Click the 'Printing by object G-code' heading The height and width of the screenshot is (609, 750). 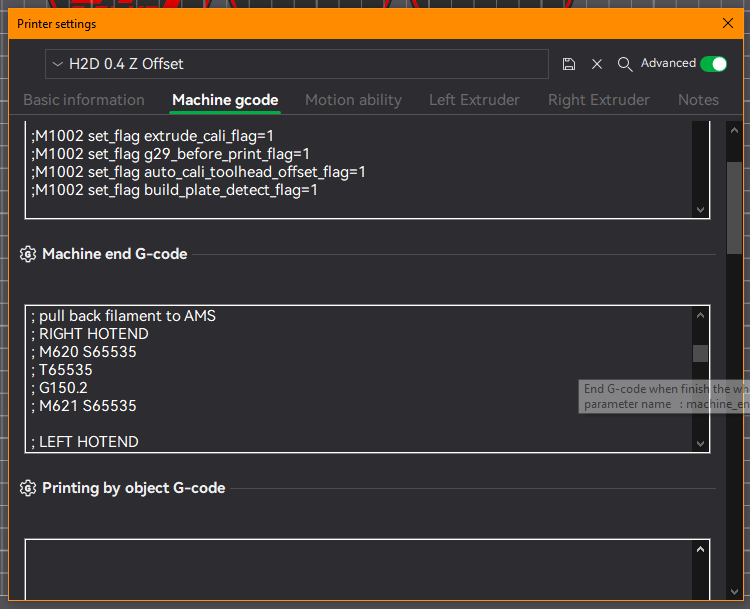point(133,488)
